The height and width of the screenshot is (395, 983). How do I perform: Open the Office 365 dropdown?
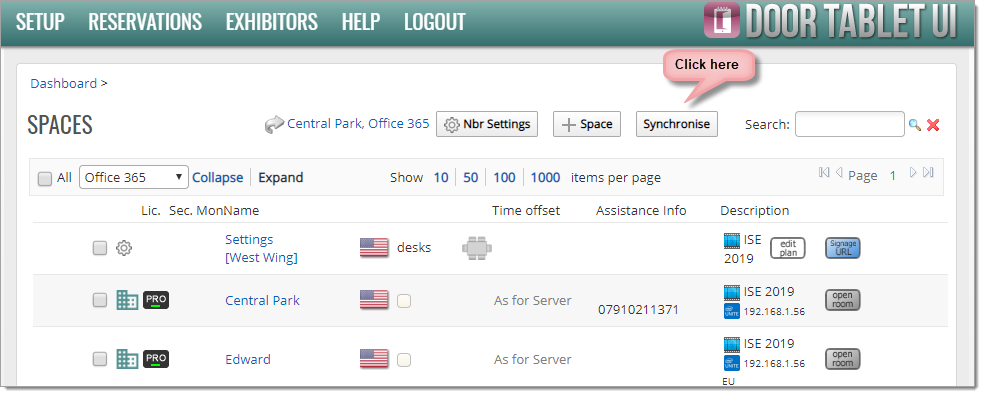pos(134,177)
